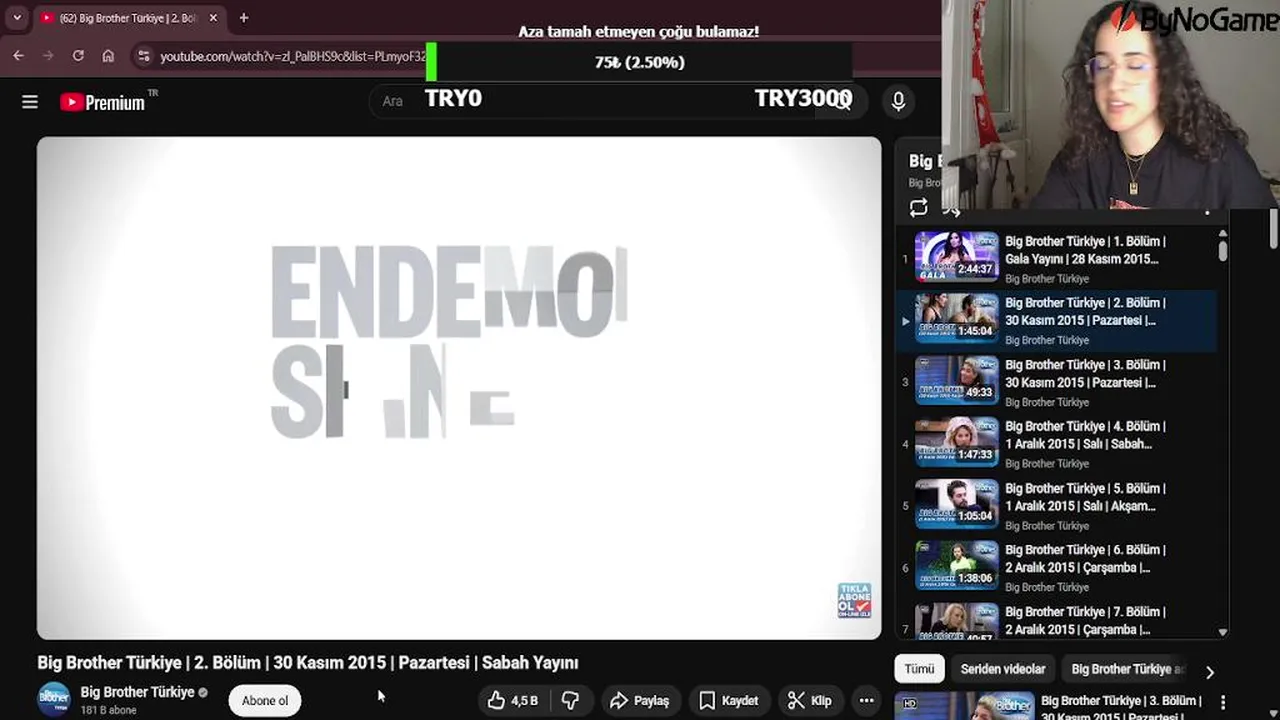This screenshot has width=1280, height=720.
Task: Click the title '4. Bölüm | 1 Aralık 2015 | Salı | Sabah'
Action: point(1085,435)
